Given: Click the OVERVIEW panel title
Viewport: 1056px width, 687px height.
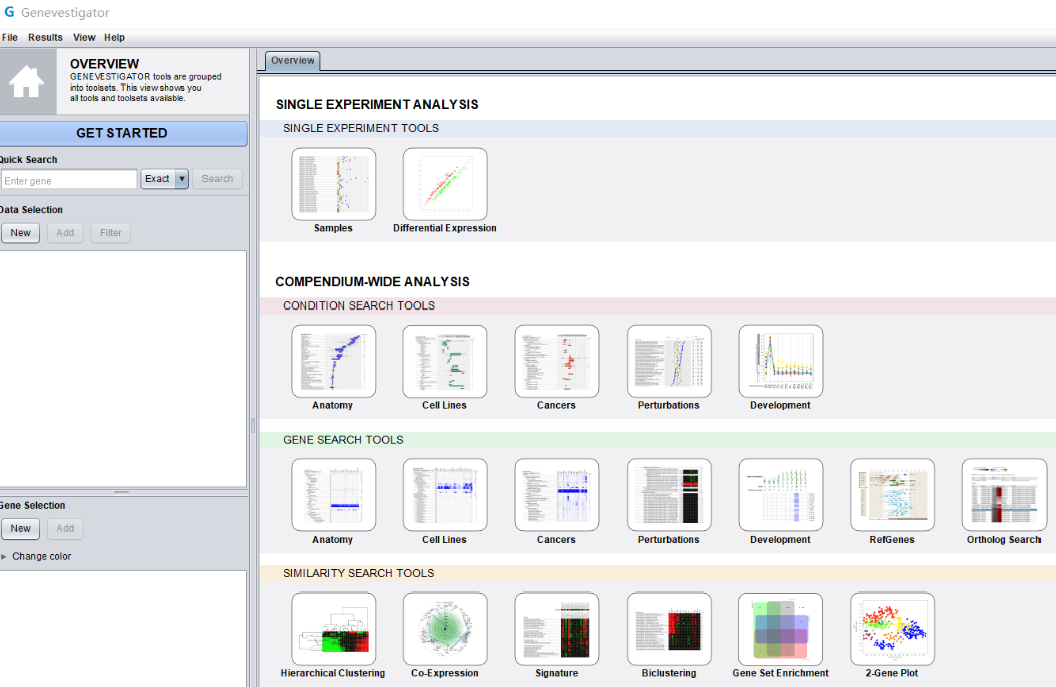Looking at the screenshot, I should click(104, 64).
